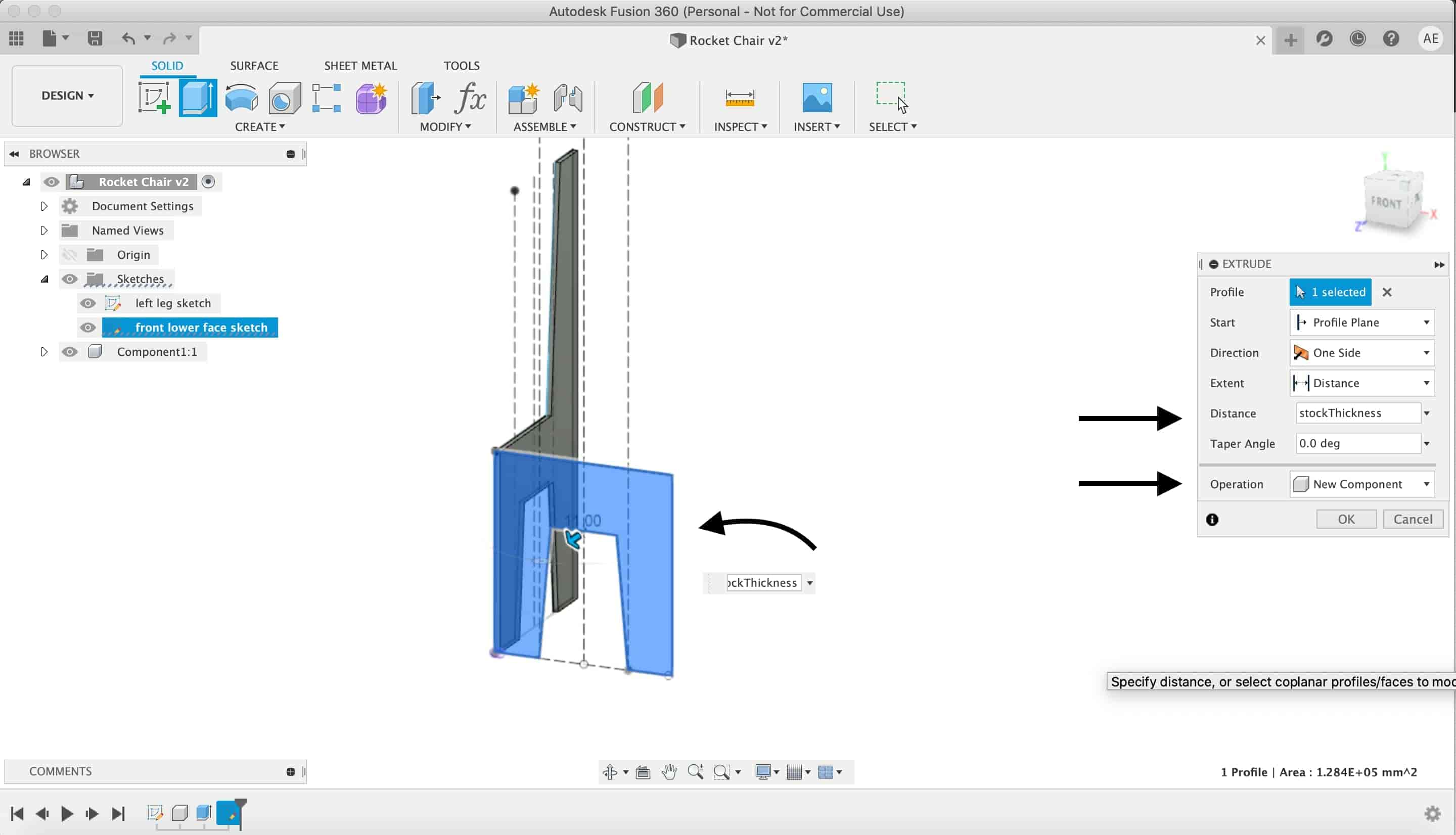Expand Component1:1 node
This screenshot has height=835, width=1456.
[44, 352]
